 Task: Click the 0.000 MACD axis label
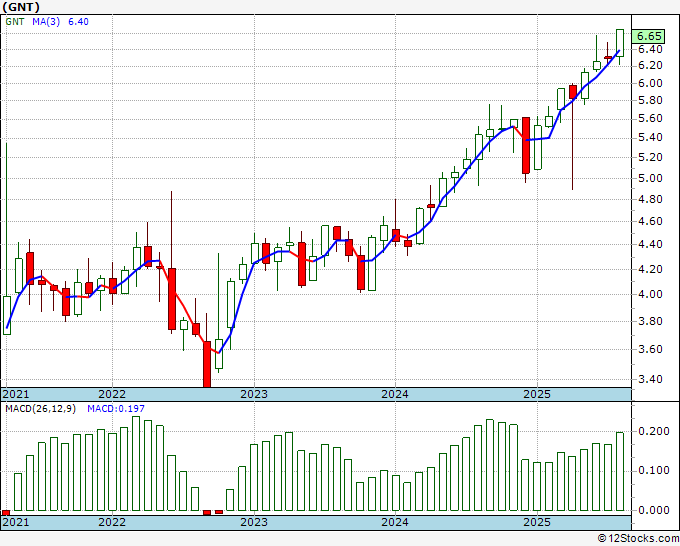tap(654, 510)
